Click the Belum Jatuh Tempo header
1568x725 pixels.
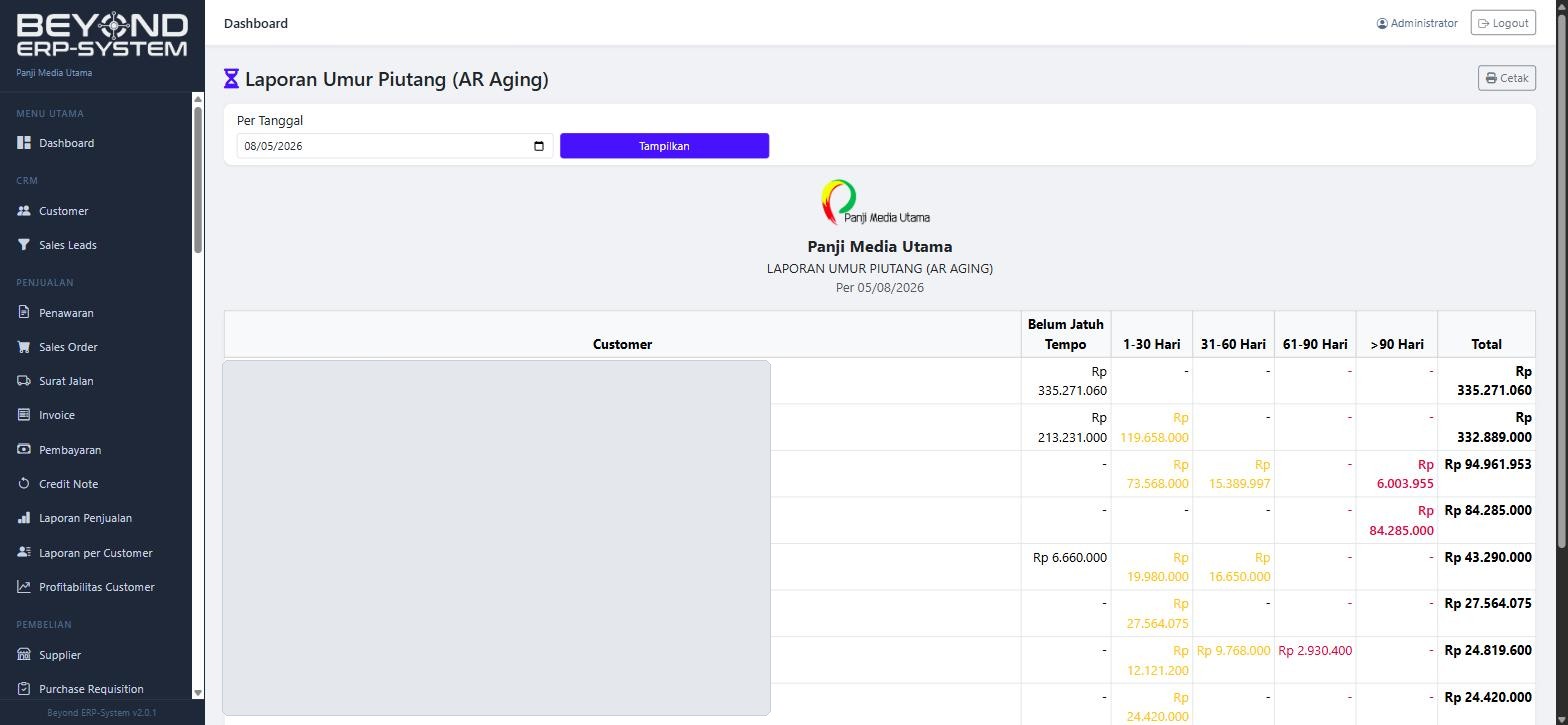pyautogui.click(x=1065, y=334)
